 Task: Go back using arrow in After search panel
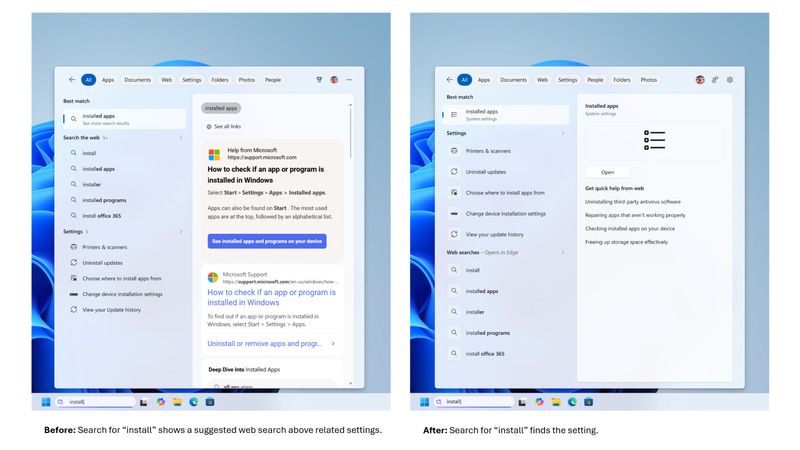pyautogui.click(x=449, y=80)
